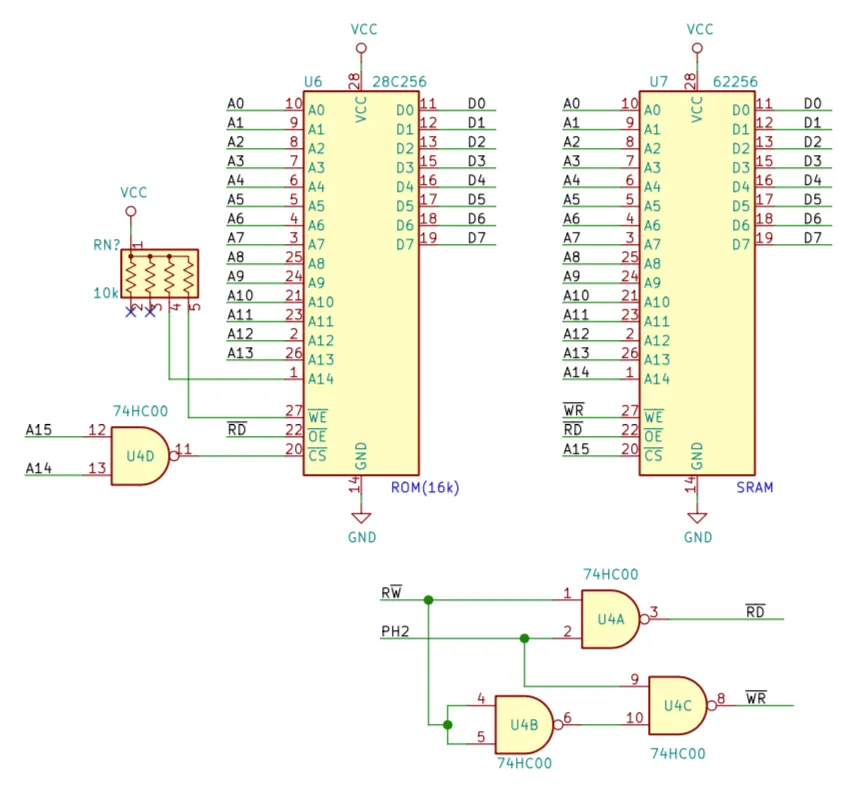Click the D0 net label right of U7

coord(813,103)
